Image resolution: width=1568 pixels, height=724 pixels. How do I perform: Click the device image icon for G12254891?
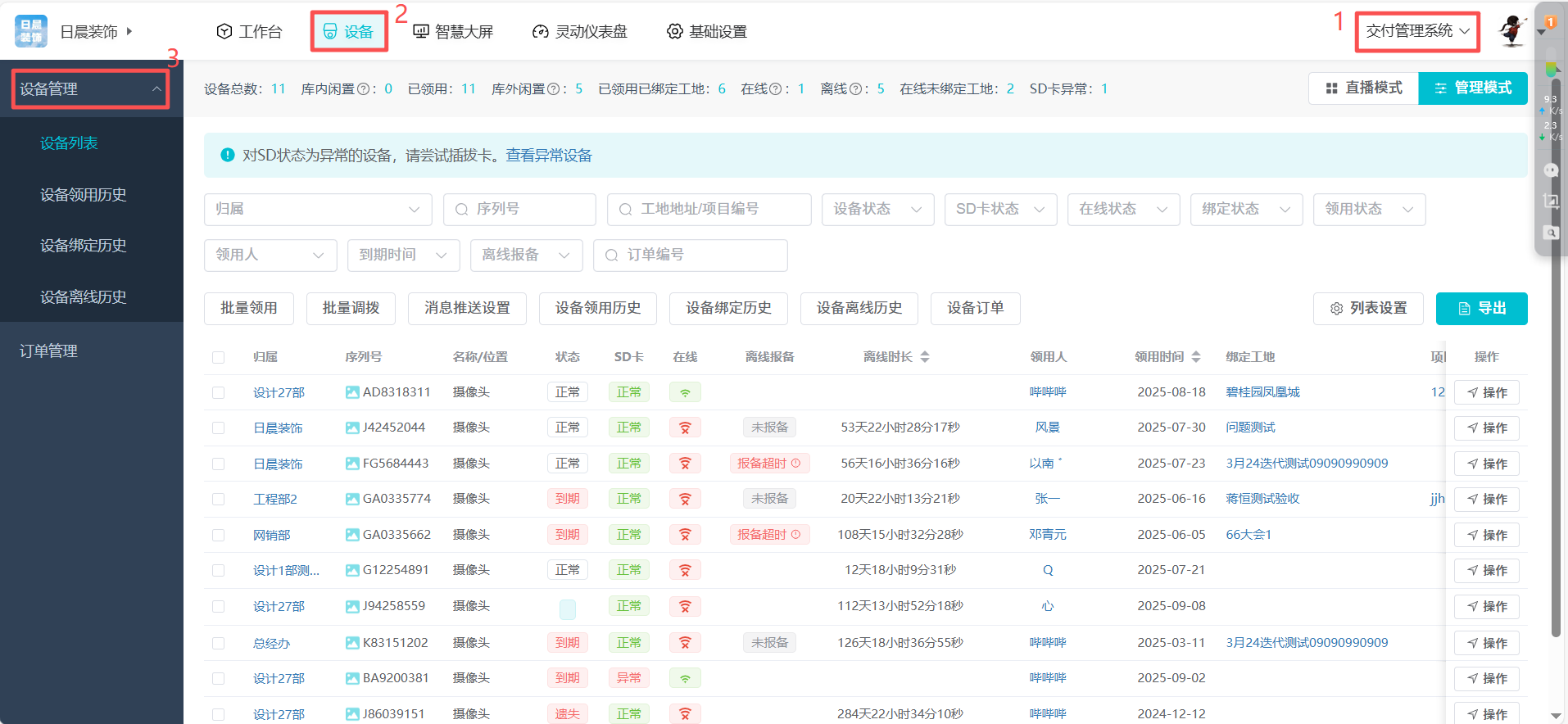click(x=352, y=570)
